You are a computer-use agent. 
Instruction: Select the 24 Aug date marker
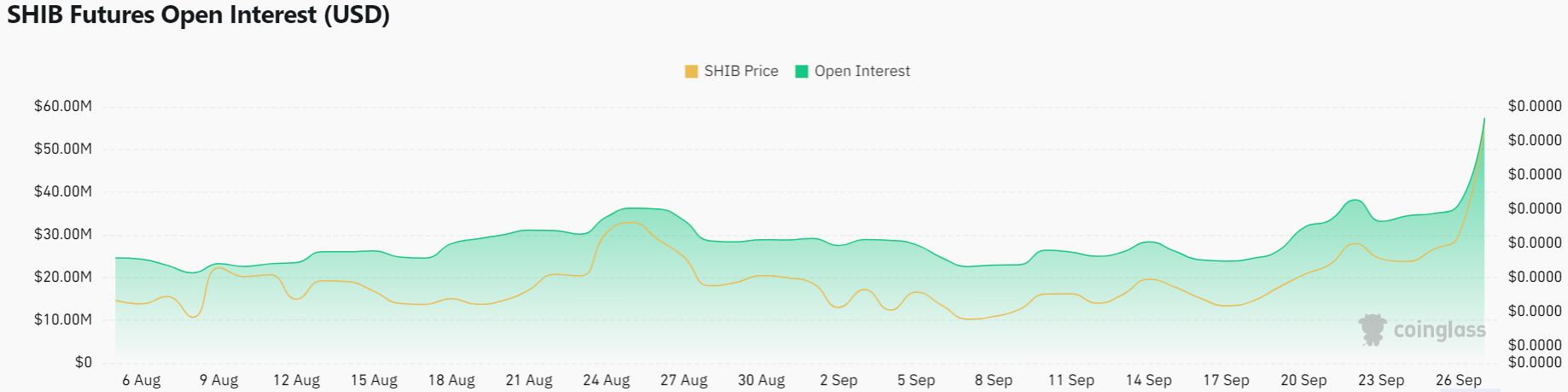pyautogui.click(x=606, y=380)
